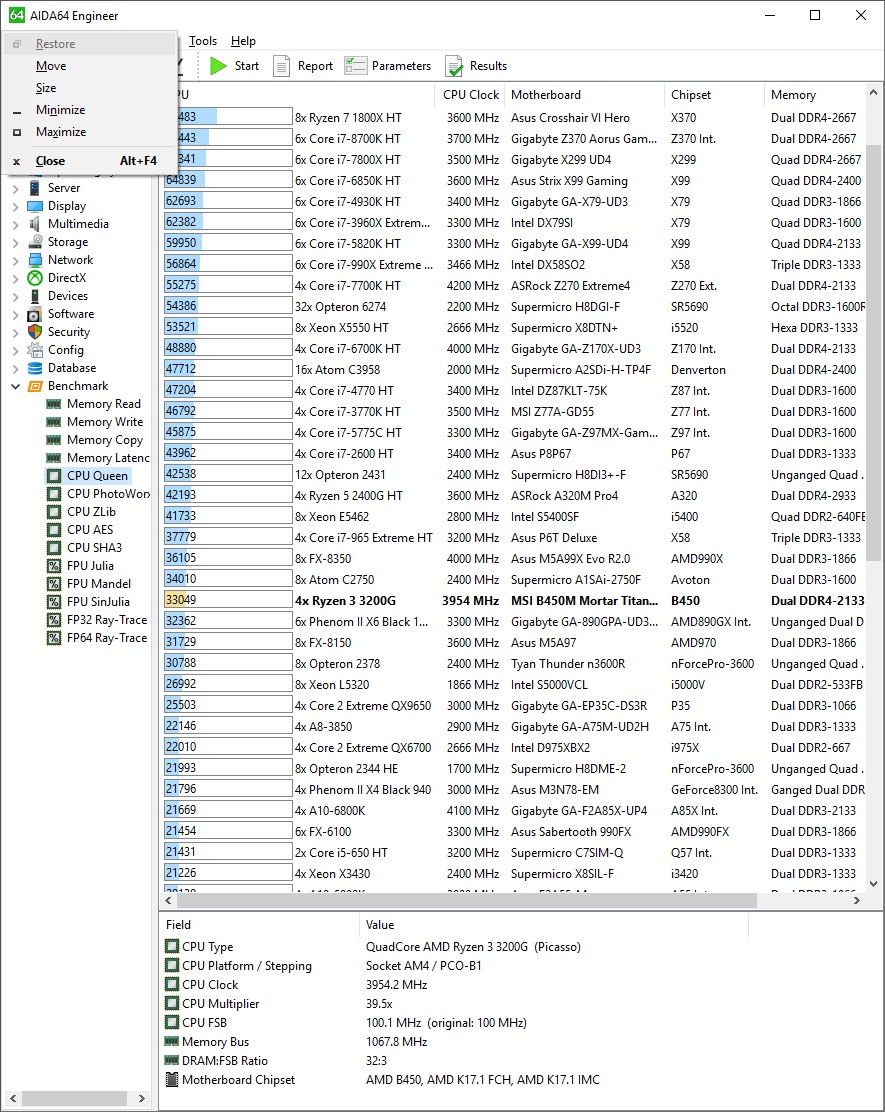The height and width of the screenshot is (1112, 885).
Task: Sort by the Memory column header
Action: (x=815, y=95)
